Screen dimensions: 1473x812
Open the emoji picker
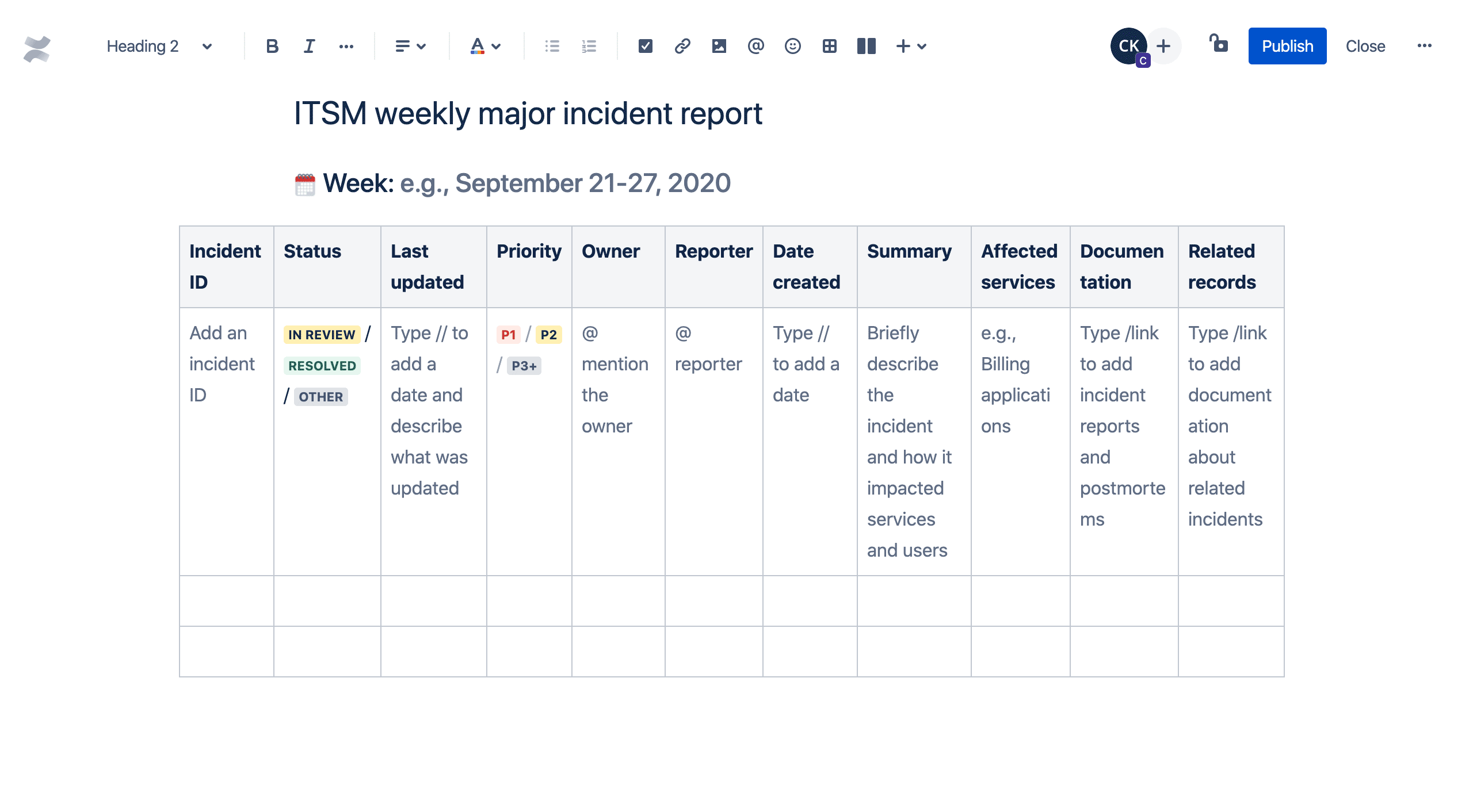coord(792,45)
